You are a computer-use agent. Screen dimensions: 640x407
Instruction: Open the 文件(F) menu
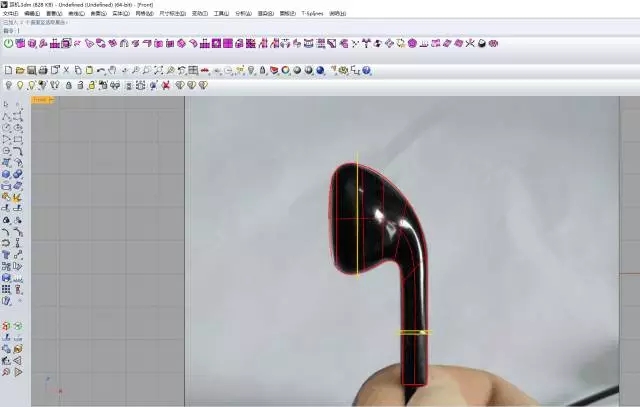(x=11, y=13)
